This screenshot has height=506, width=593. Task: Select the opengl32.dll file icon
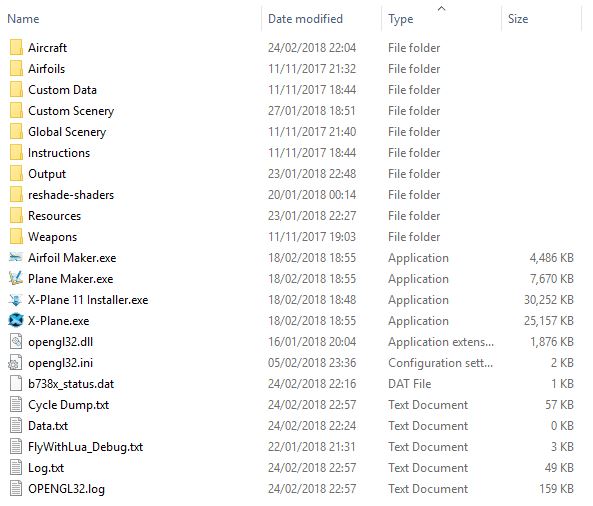(x=16, y=341)
